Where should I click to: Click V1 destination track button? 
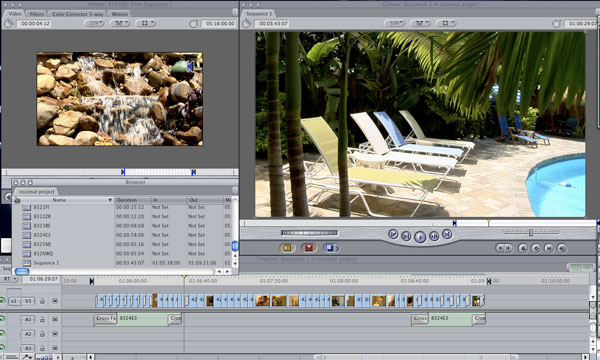28,301
